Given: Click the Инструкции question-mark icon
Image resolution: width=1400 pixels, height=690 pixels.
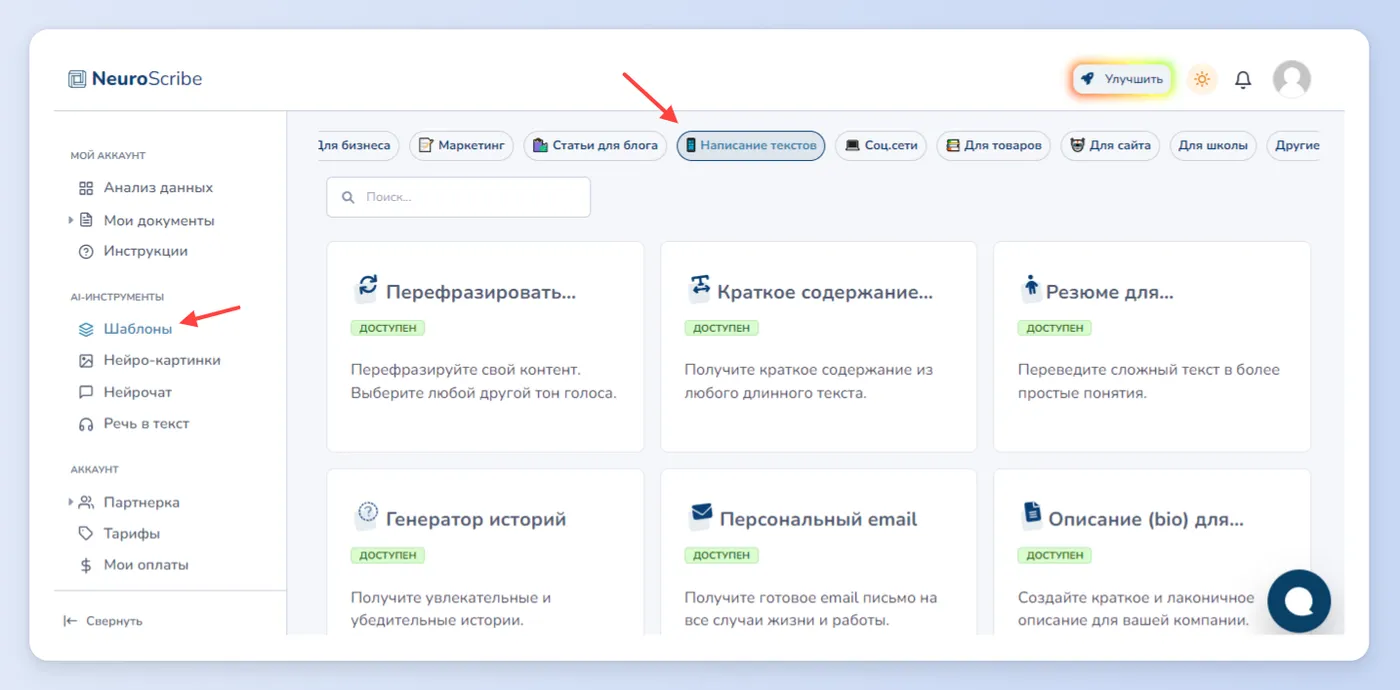Looking at the screenshot, I should tap(86, 252).
